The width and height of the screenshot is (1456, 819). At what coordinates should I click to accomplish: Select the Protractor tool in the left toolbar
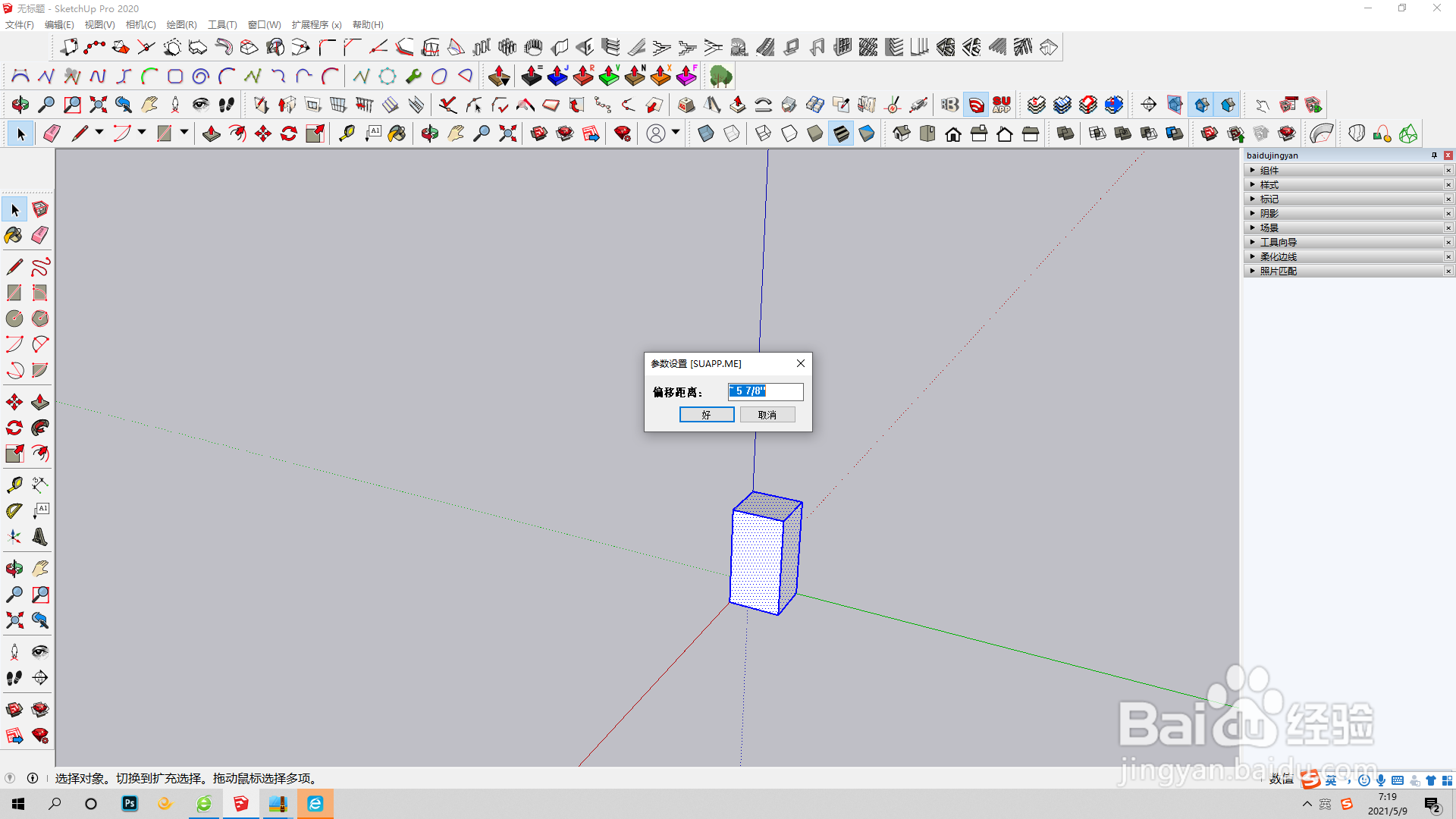click(14, 511)
